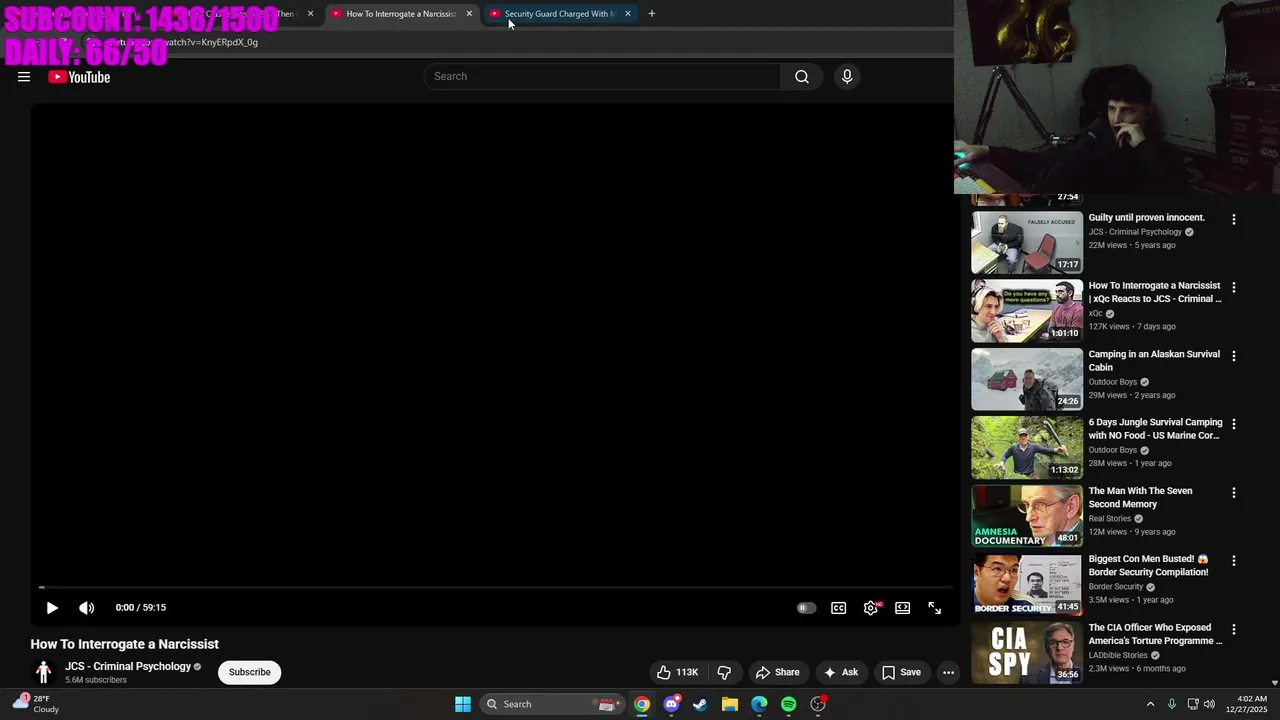Mute the video volume
This screenshot has height=720, width=1280.
coord(87,608)
